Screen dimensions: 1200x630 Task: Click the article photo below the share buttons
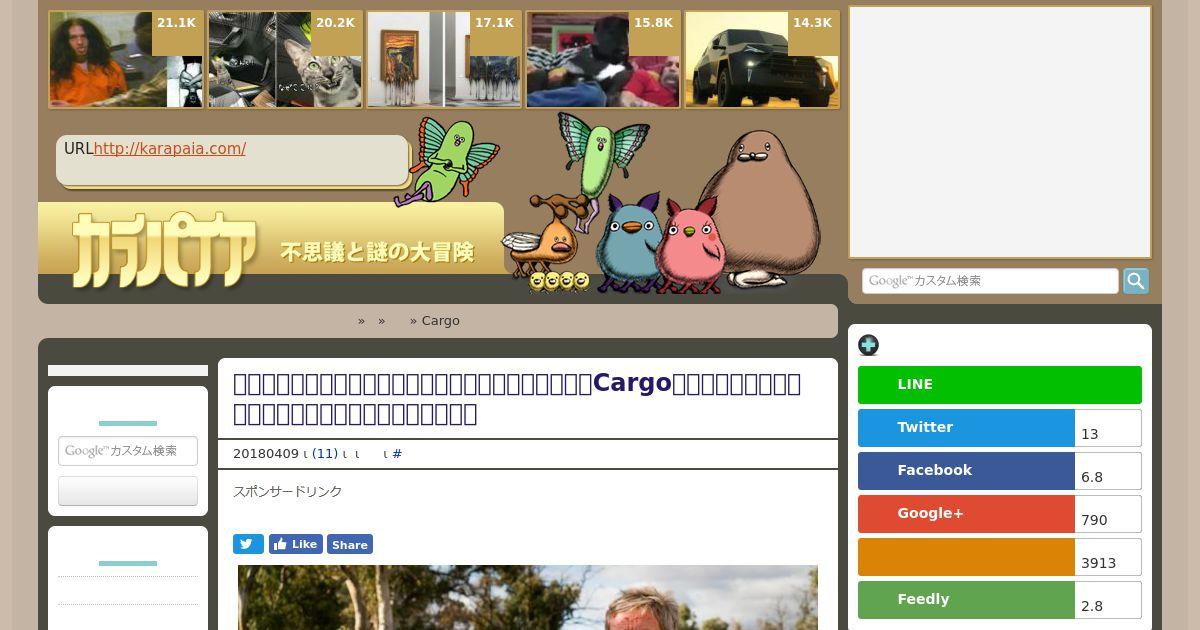[528, 597]
